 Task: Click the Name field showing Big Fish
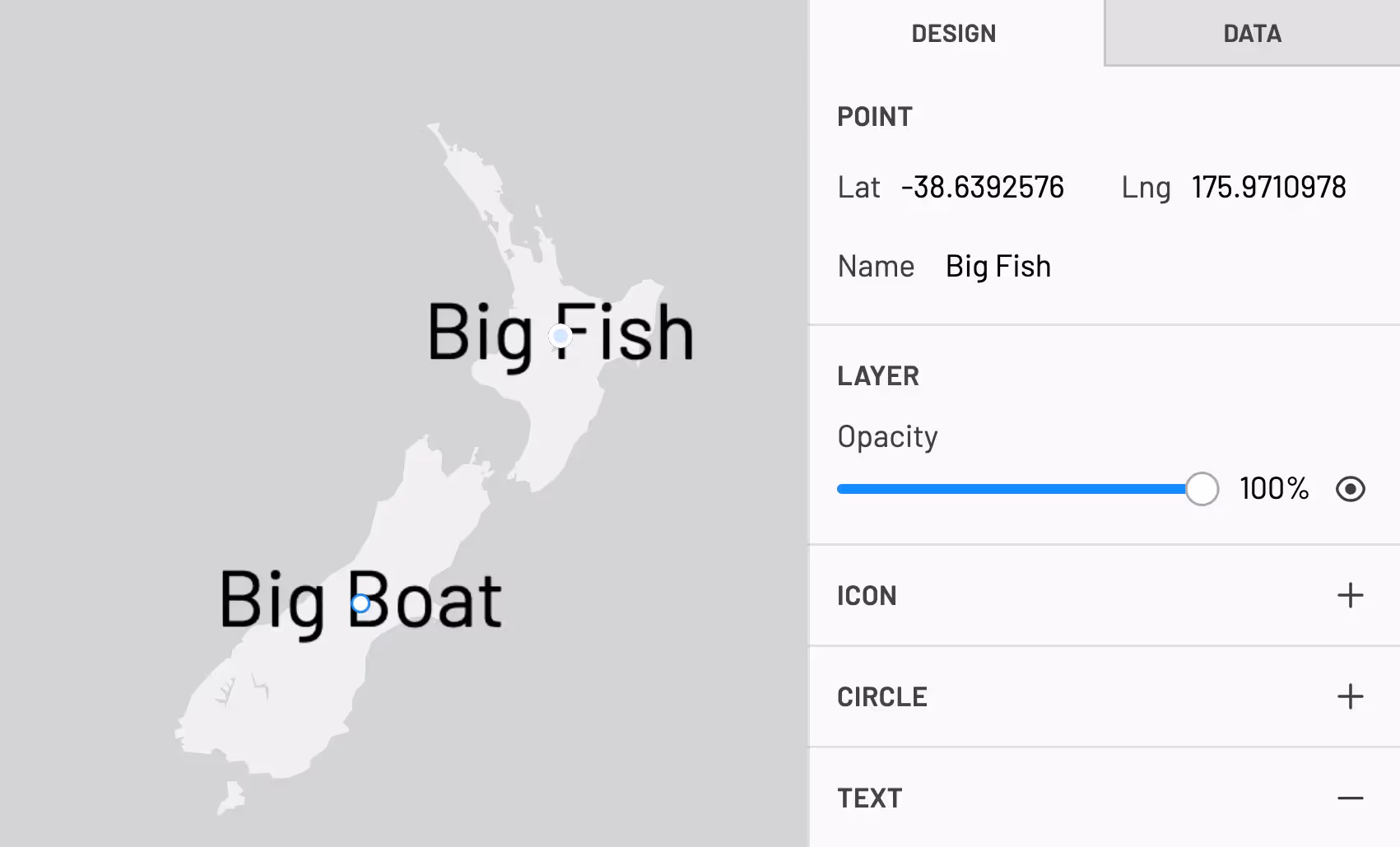tap(998, 266)
